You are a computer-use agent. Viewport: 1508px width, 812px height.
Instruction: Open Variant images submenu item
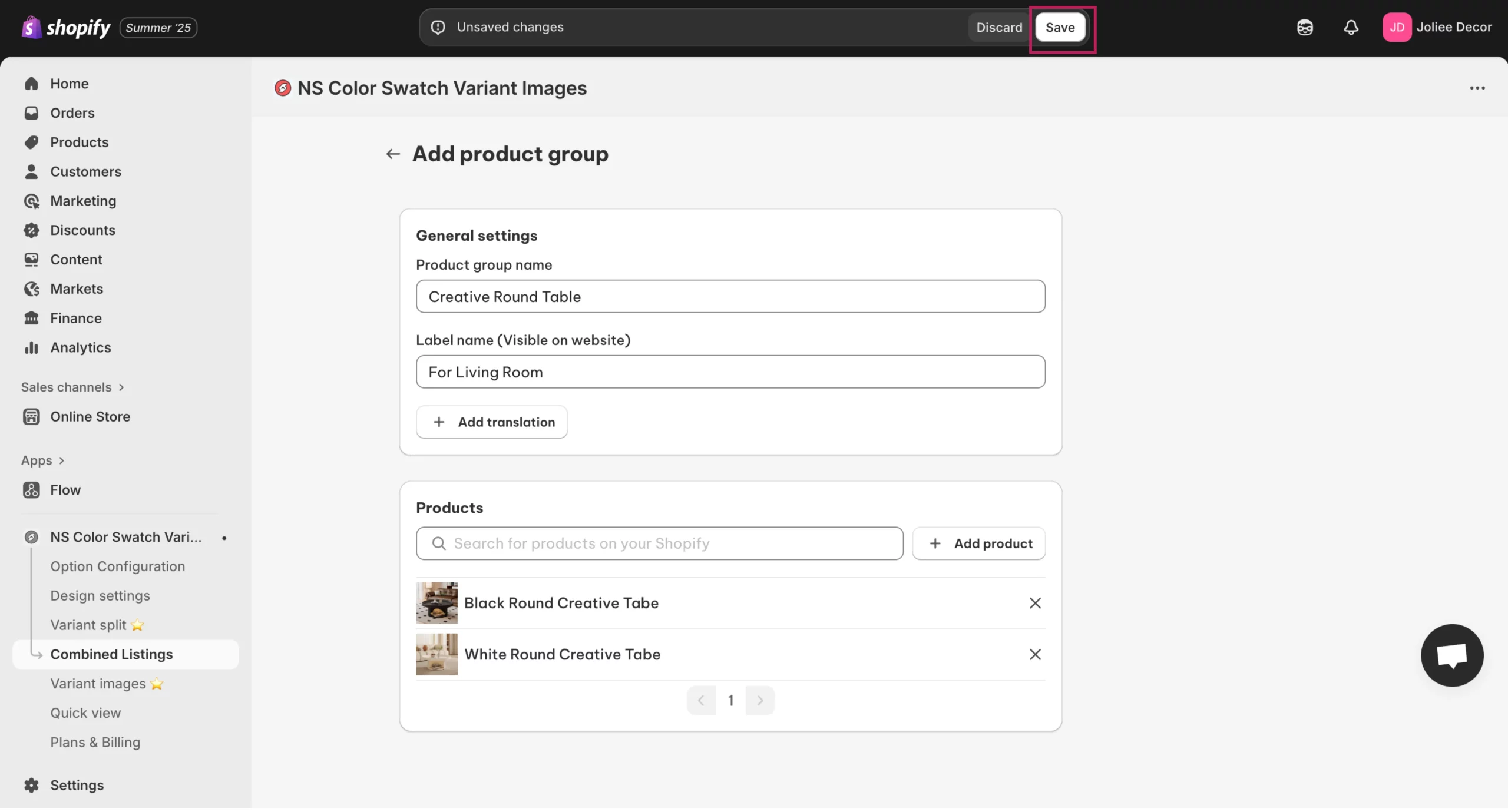[x=107, y=684]
